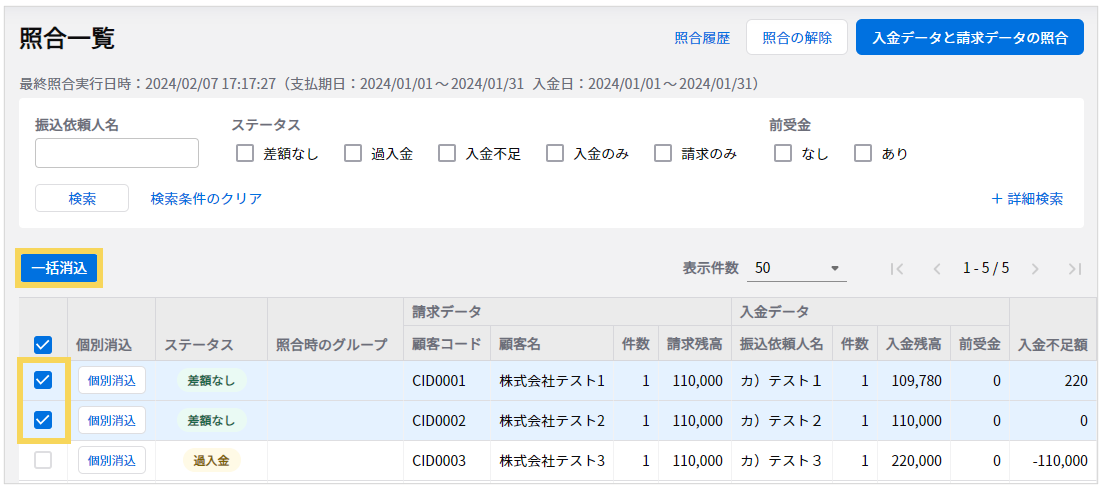Open the 照合履歴 link
The height and width of the screenshot is (490, 1102).
(x=702, y=38)
